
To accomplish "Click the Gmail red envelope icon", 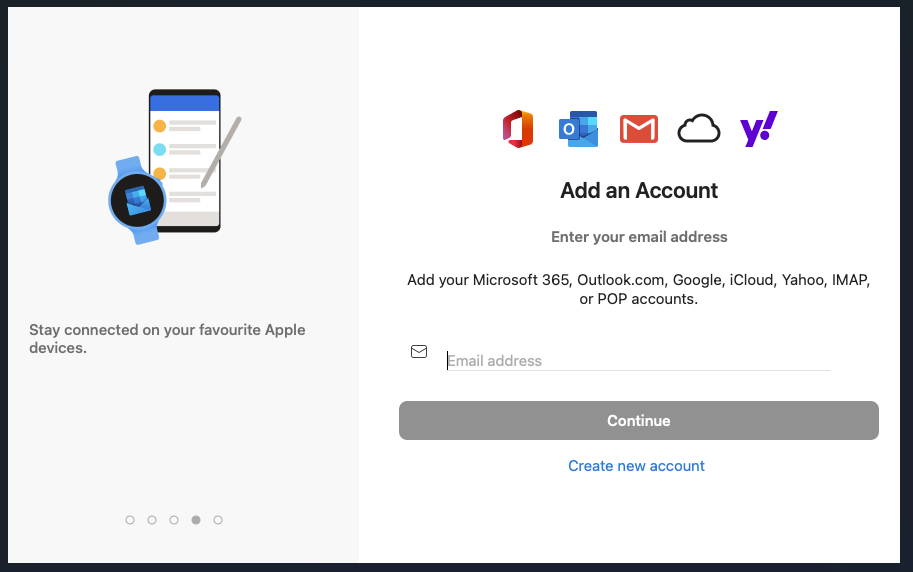I will coord(639,129).
